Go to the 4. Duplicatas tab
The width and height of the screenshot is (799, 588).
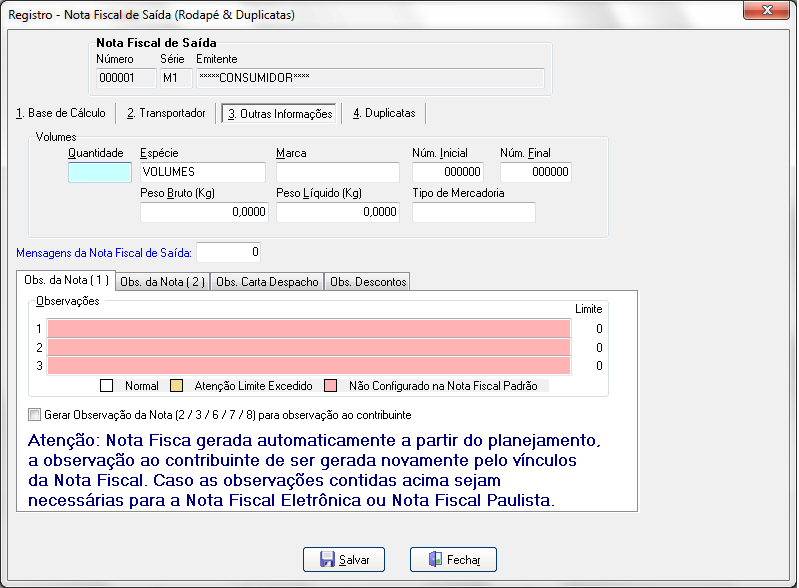click(x=384, y=113)
